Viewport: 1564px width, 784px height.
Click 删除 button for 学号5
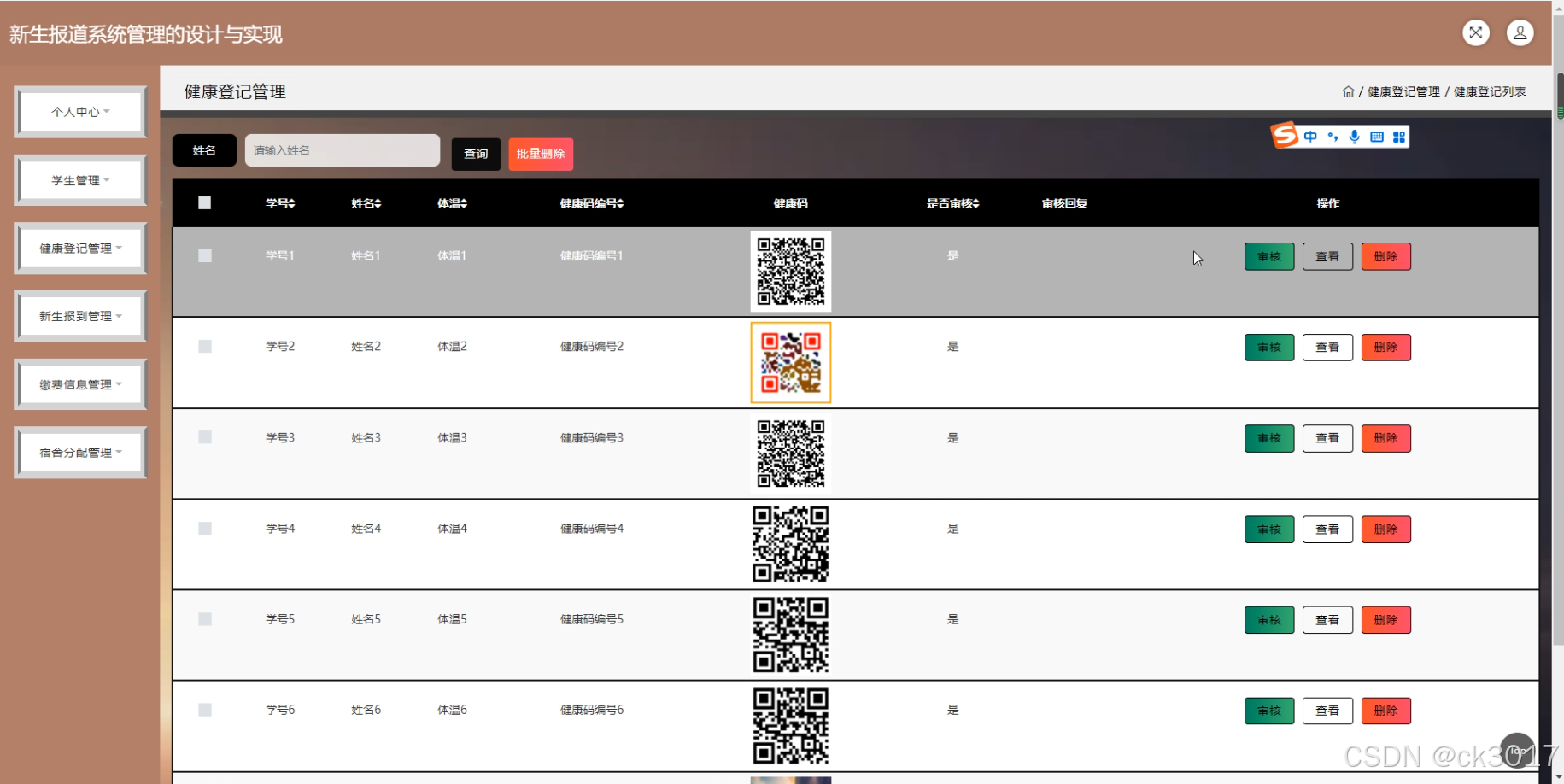(1385, 620)
